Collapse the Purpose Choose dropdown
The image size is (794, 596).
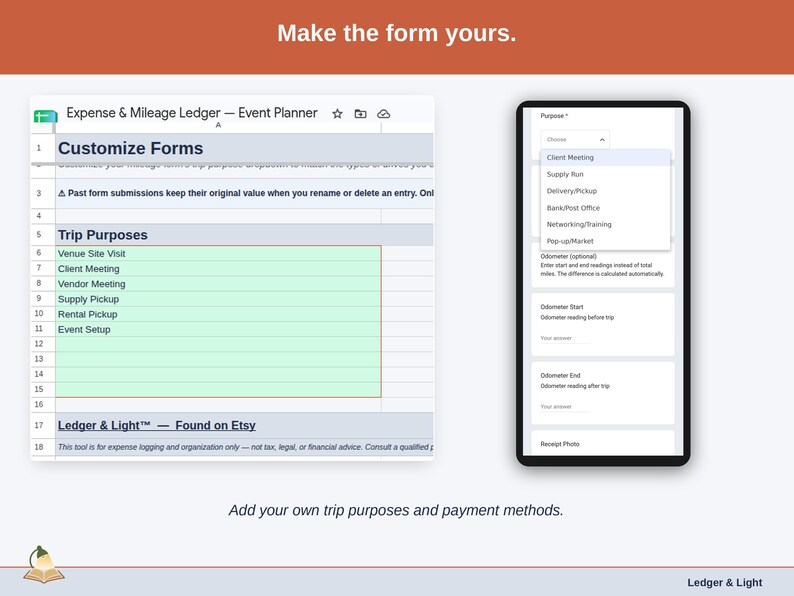click(575, 139)
